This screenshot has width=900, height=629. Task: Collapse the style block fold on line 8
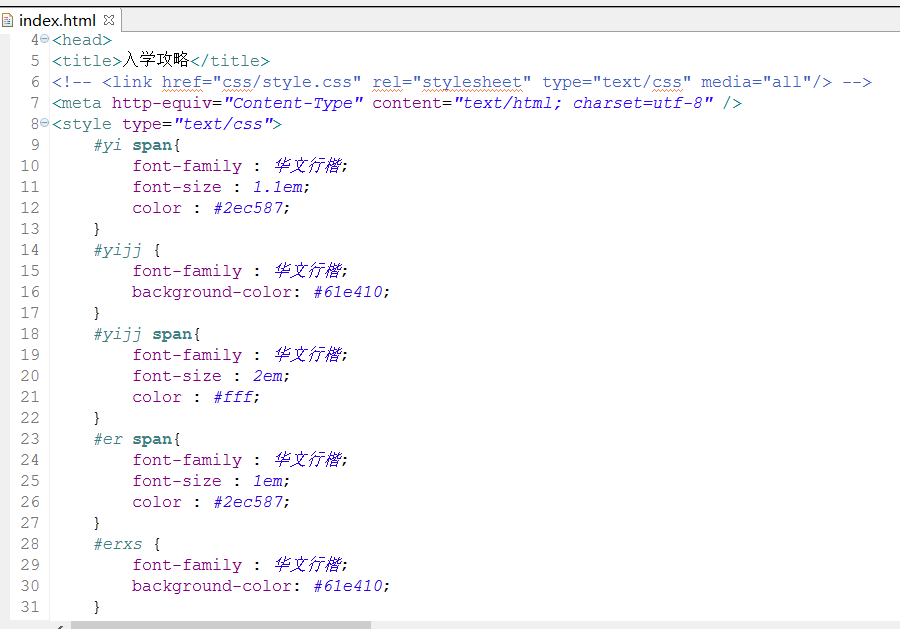(45, 123)
